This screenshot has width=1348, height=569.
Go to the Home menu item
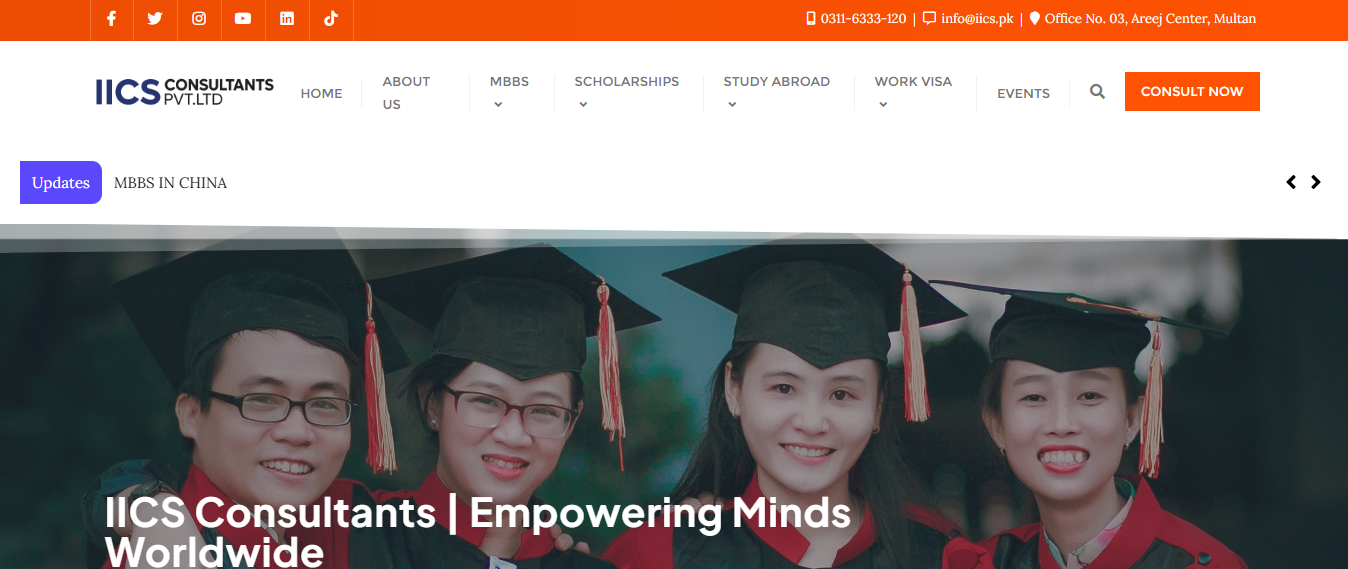pos(321,93)
